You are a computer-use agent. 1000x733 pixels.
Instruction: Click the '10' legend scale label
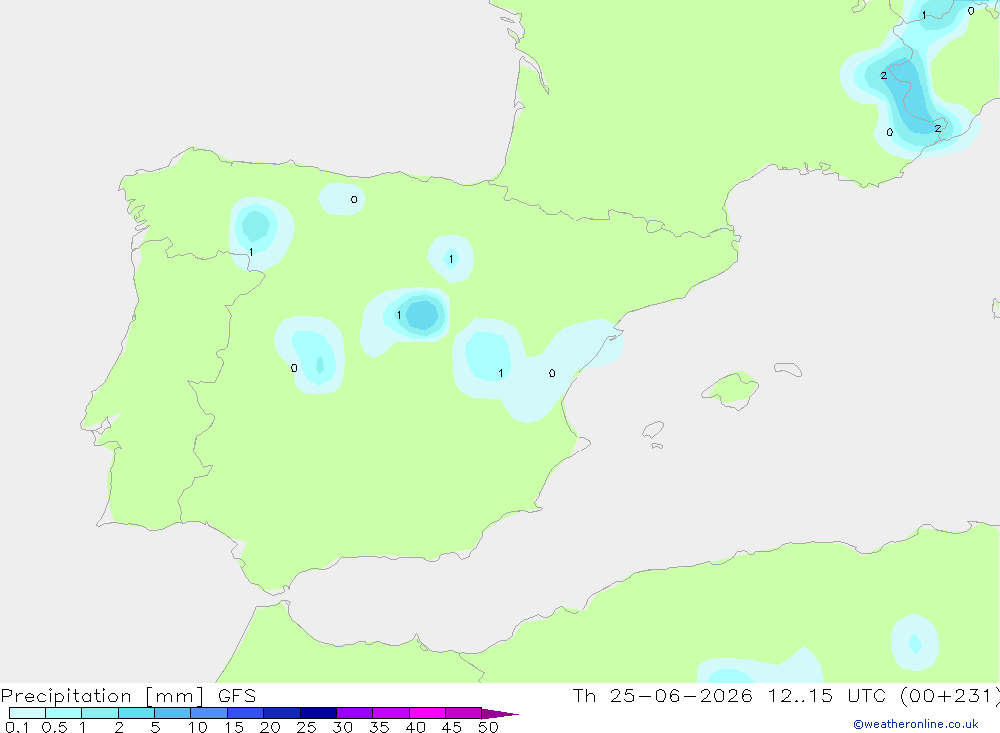[x=198, y=727]
